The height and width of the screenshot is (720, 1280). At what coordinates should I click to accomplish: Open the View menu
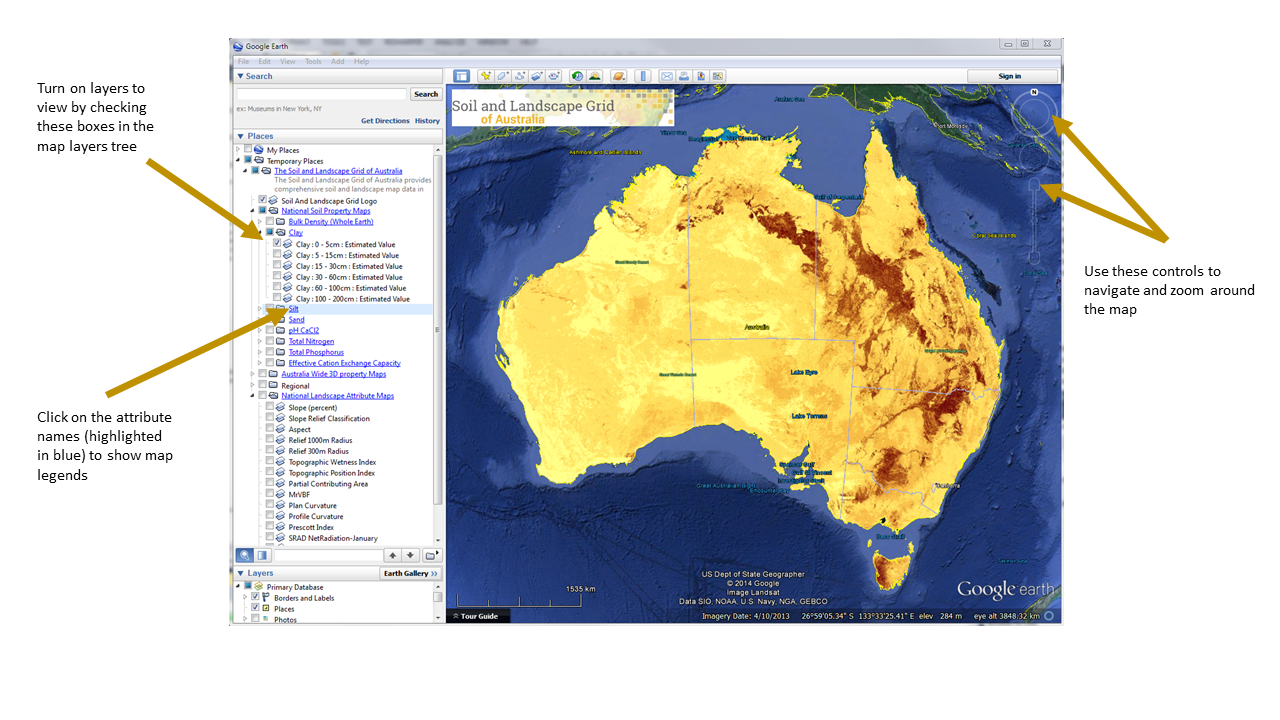pos(288,61)
